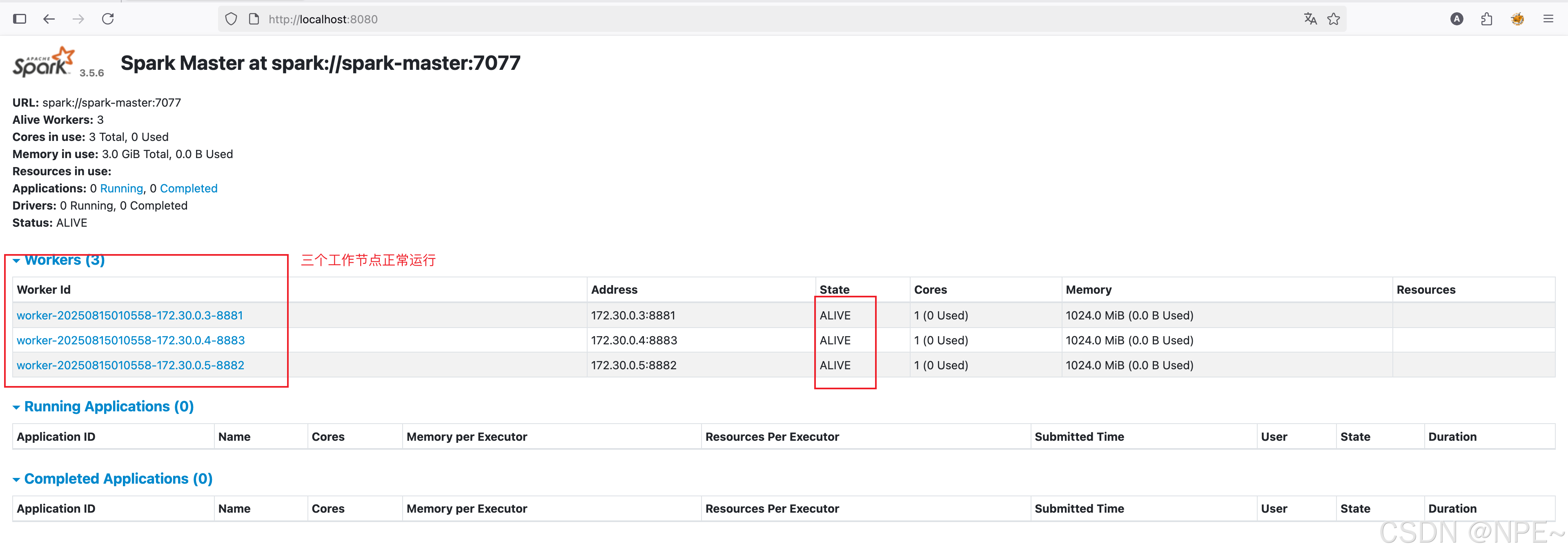Select ALIVE state of worker 172.30.0.5
This screenshot has height=558, width=1568.
pyautogui.click(x=835, y=366)
